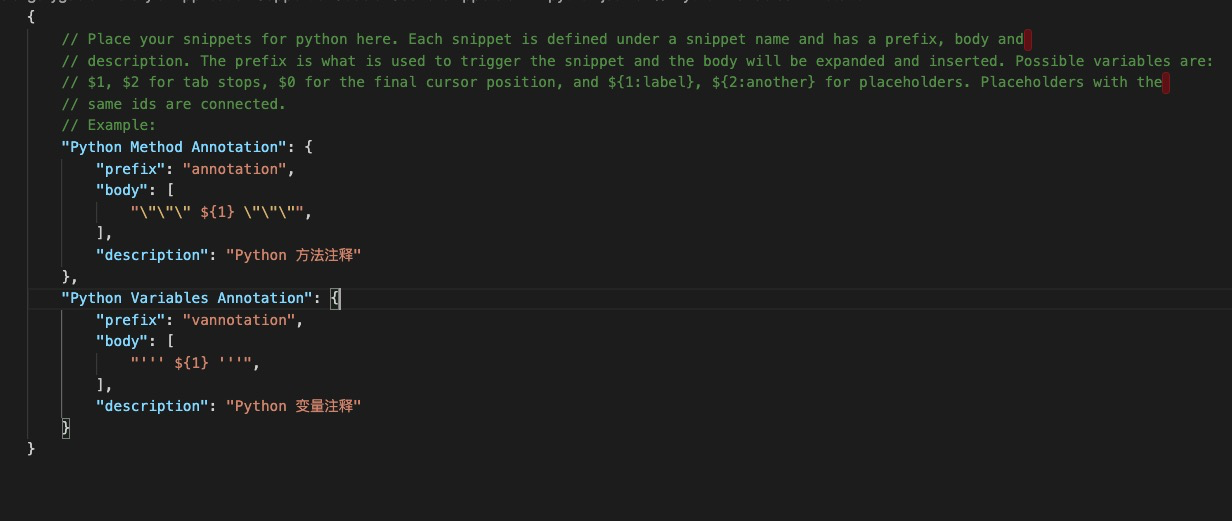
Task: Click highlighted opening brace after Python Variables Annotation
Action: click(x=336, y=298)
